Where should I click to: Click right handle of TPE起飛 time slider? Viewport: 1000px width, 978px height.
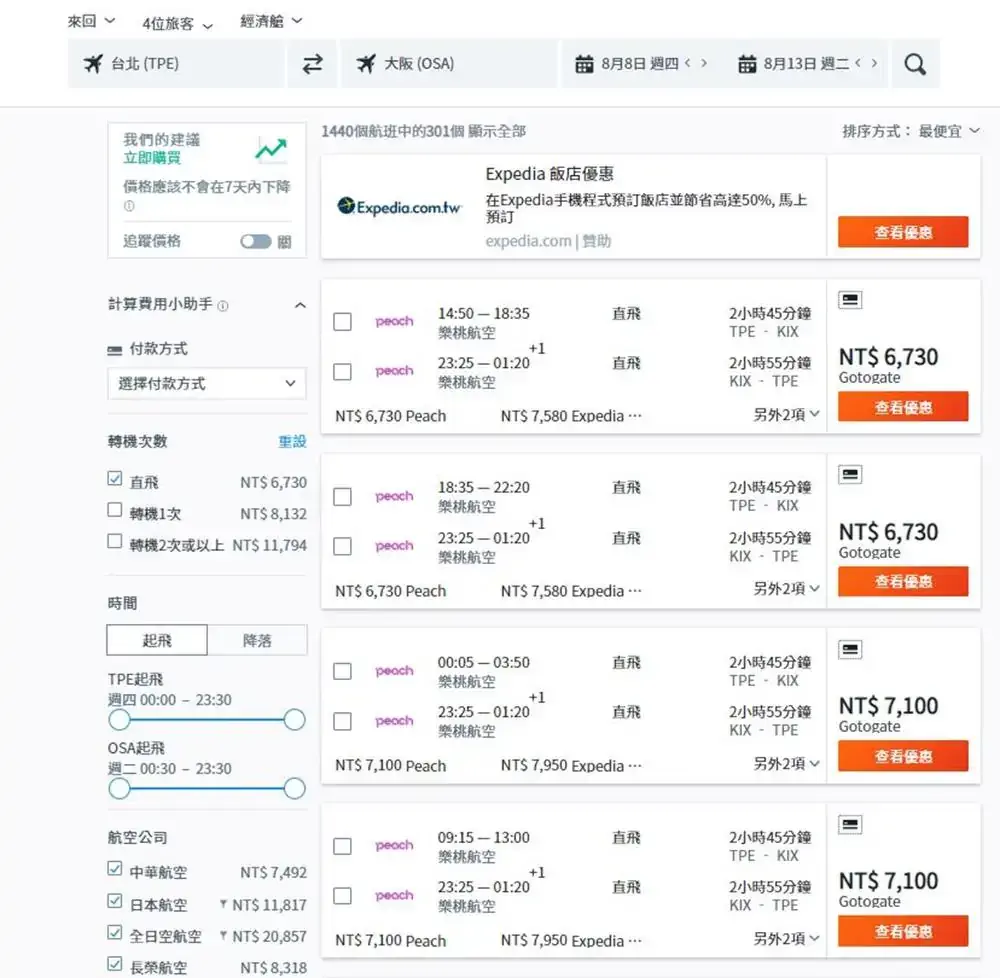coord(295,720)
